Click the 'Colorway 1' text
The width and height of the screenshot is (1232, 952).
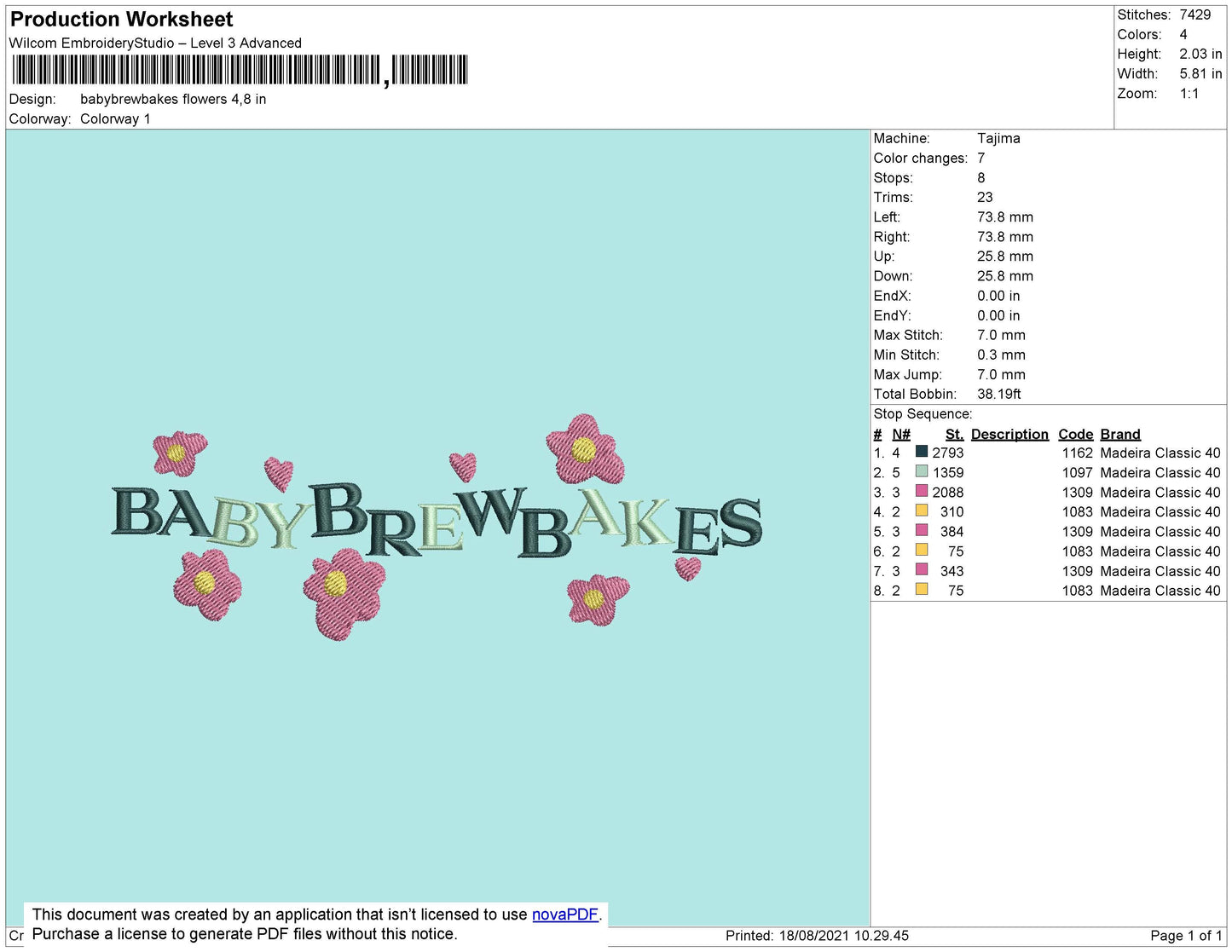coord(115,119)
